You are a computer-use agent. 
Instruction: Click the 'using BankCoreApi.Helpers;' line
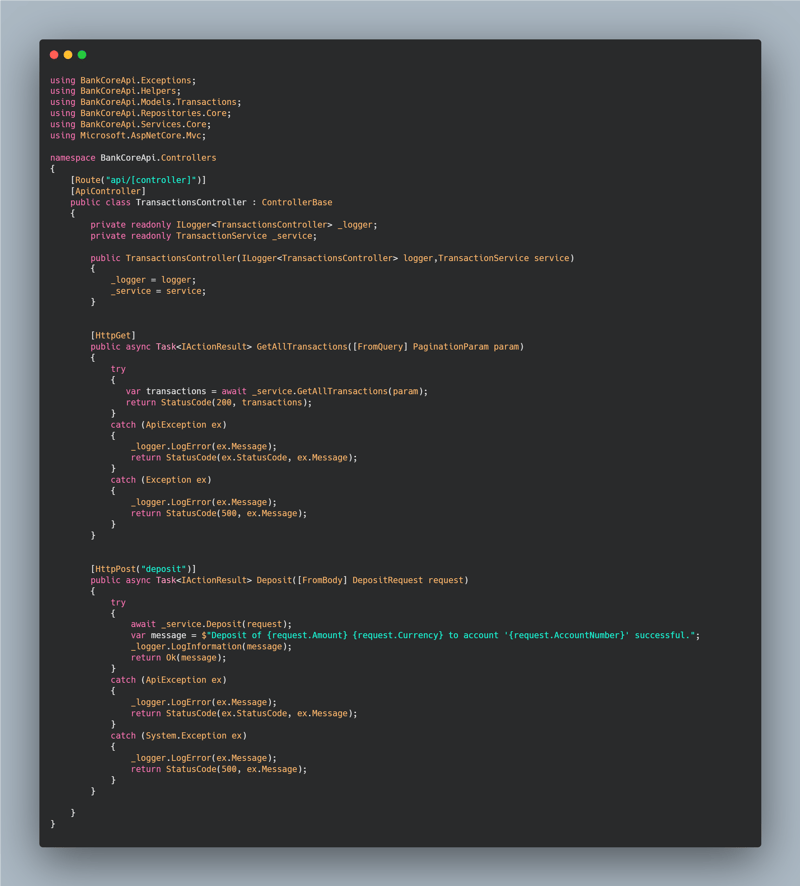click(x=115, y=91)
